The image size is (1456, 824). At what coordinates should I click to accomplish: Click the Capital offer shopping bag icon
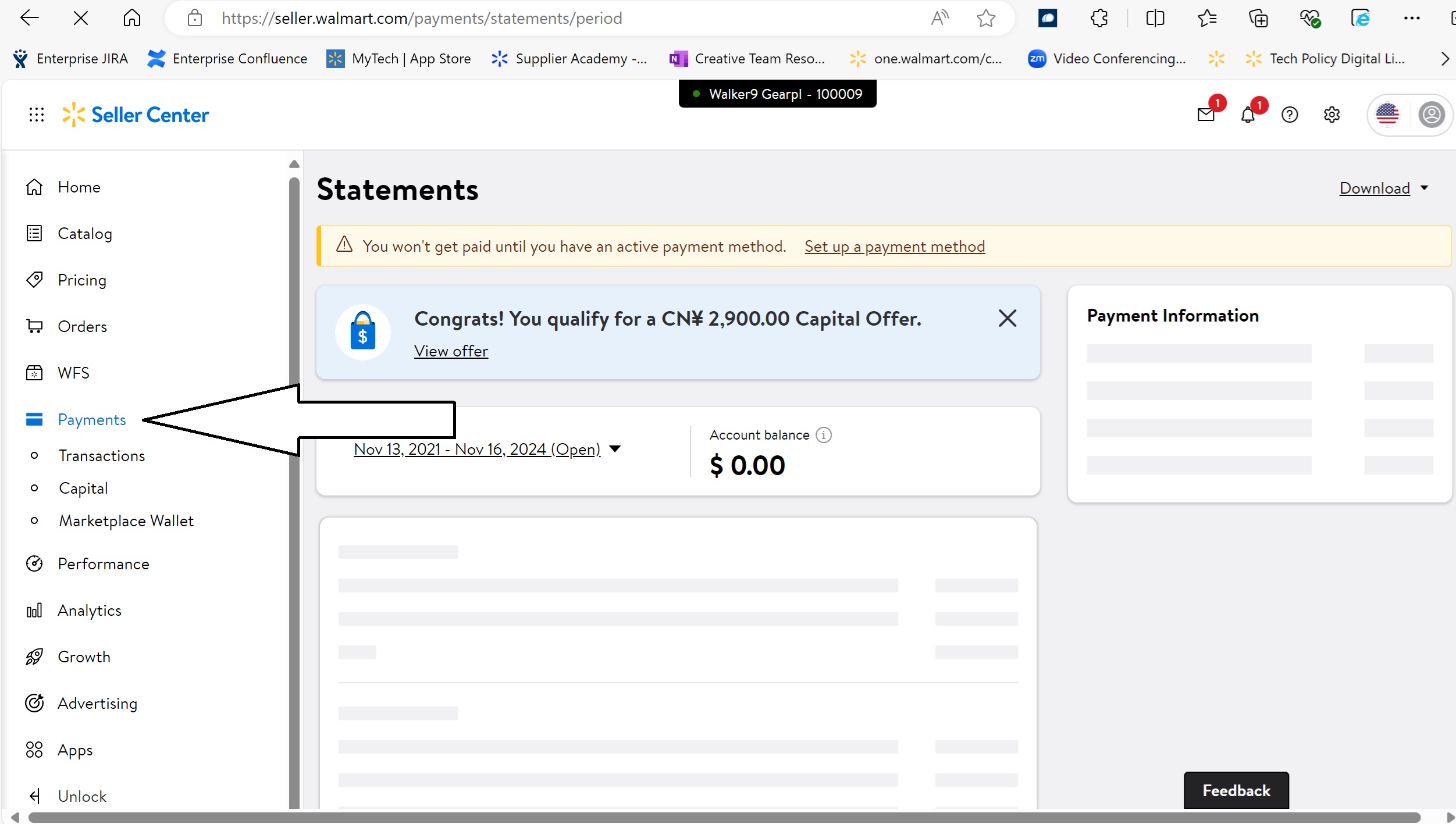click(363, 332)
